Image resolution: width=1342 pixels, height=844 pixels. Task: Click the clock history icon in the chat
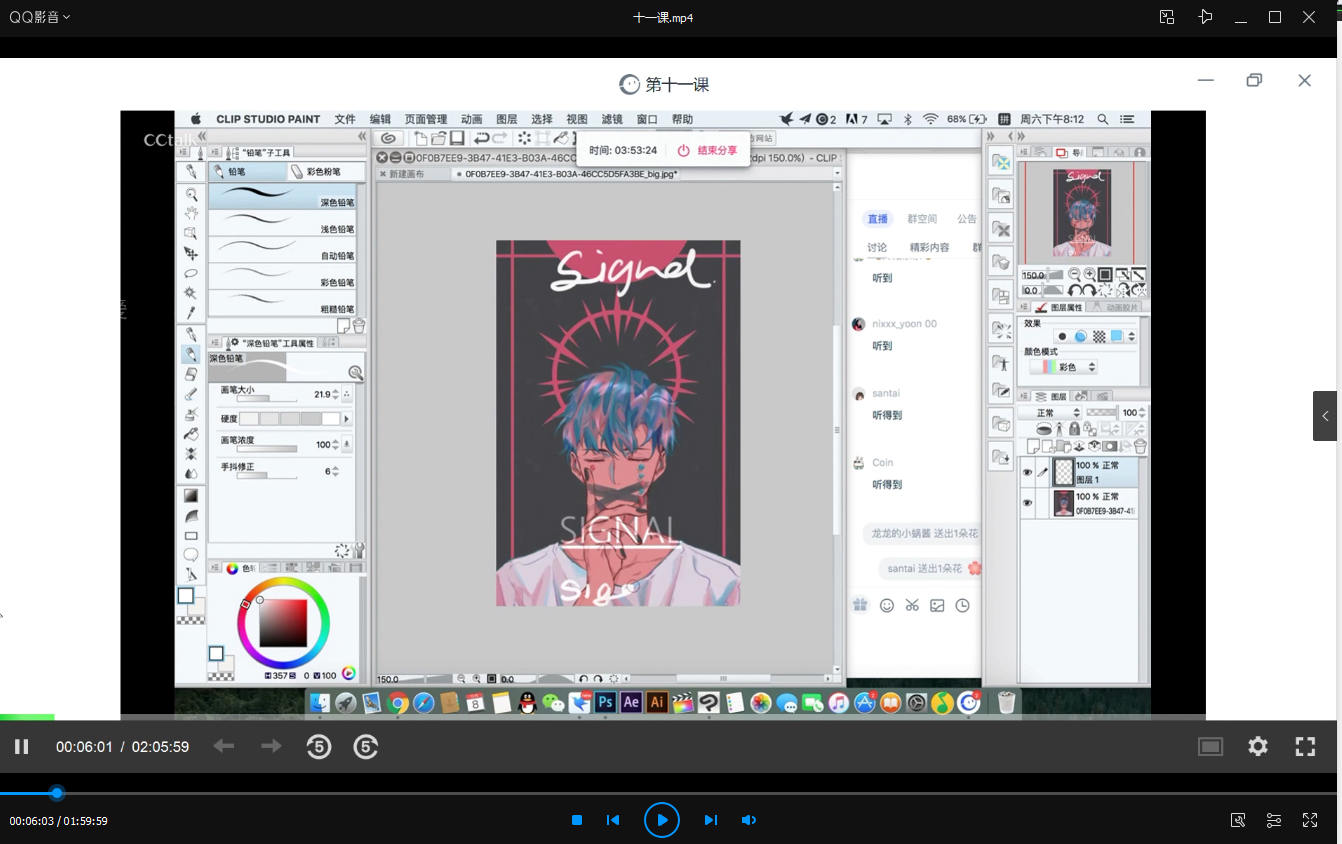[962, 605]
